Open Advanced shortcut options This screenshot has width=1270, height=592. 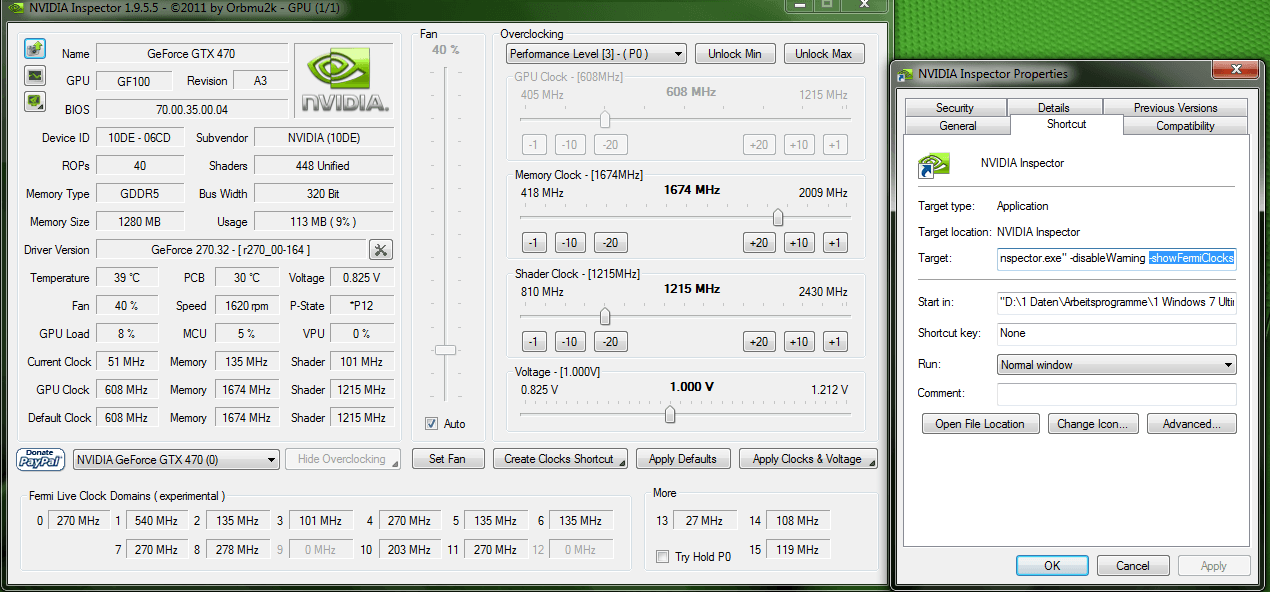tap(1192, 424)
